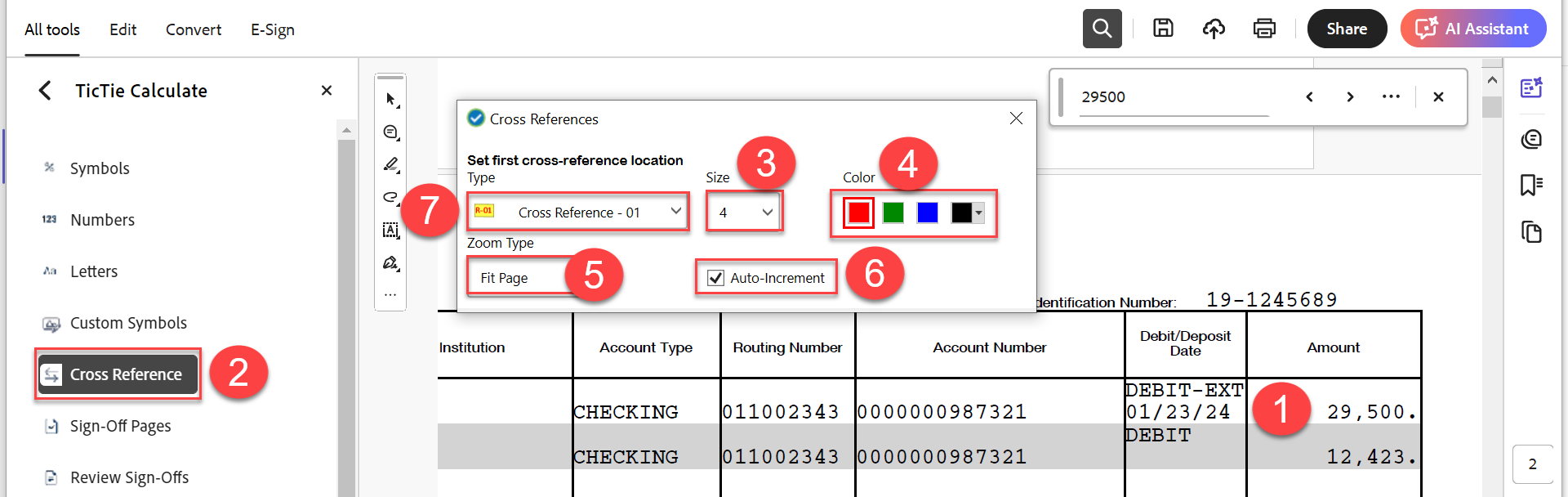The image size is (1568, 497).
Task: Open the AI Assistant
Action: coord(1473,29)
